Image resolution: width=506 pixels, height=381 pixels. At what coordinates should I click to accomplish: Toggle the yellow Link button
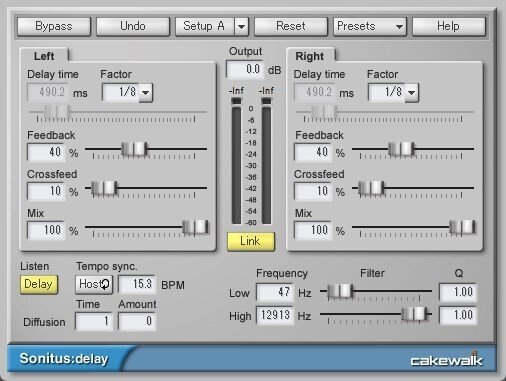(x=251, y=241)
